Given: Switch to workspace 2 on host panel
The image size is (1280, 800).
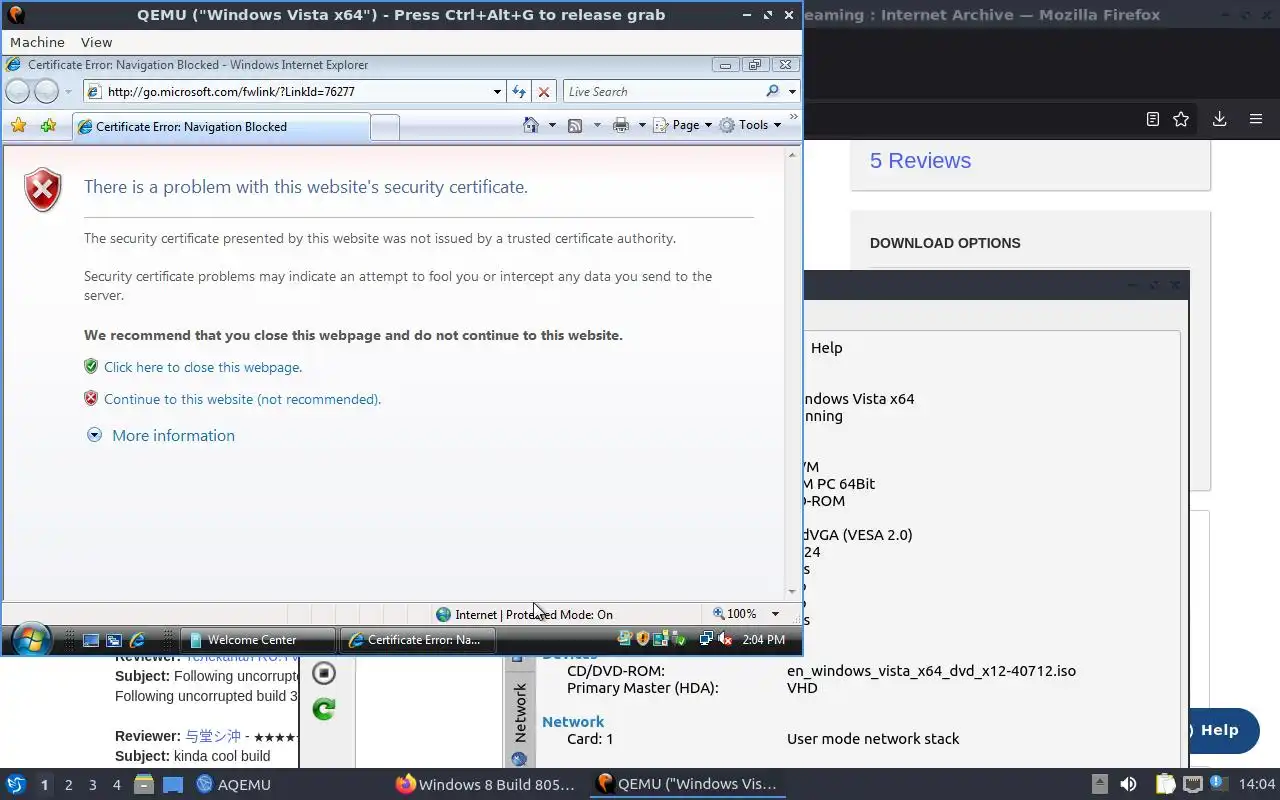Looking at the screenshot, I should (x=68, y=785).
